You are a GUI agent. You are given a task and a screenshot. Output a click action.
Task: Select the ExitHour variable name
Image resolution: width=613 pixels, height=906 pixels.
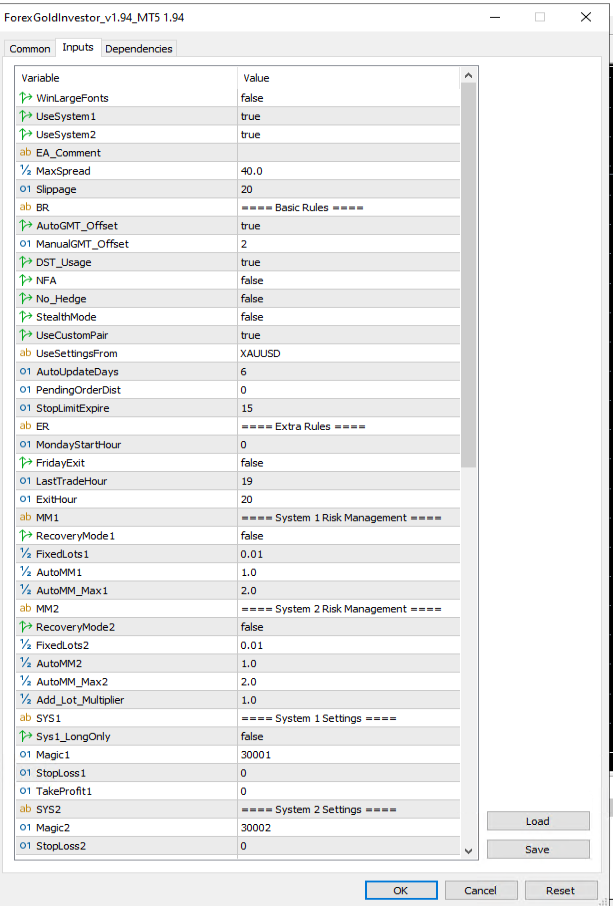click(x=56, y=499)
